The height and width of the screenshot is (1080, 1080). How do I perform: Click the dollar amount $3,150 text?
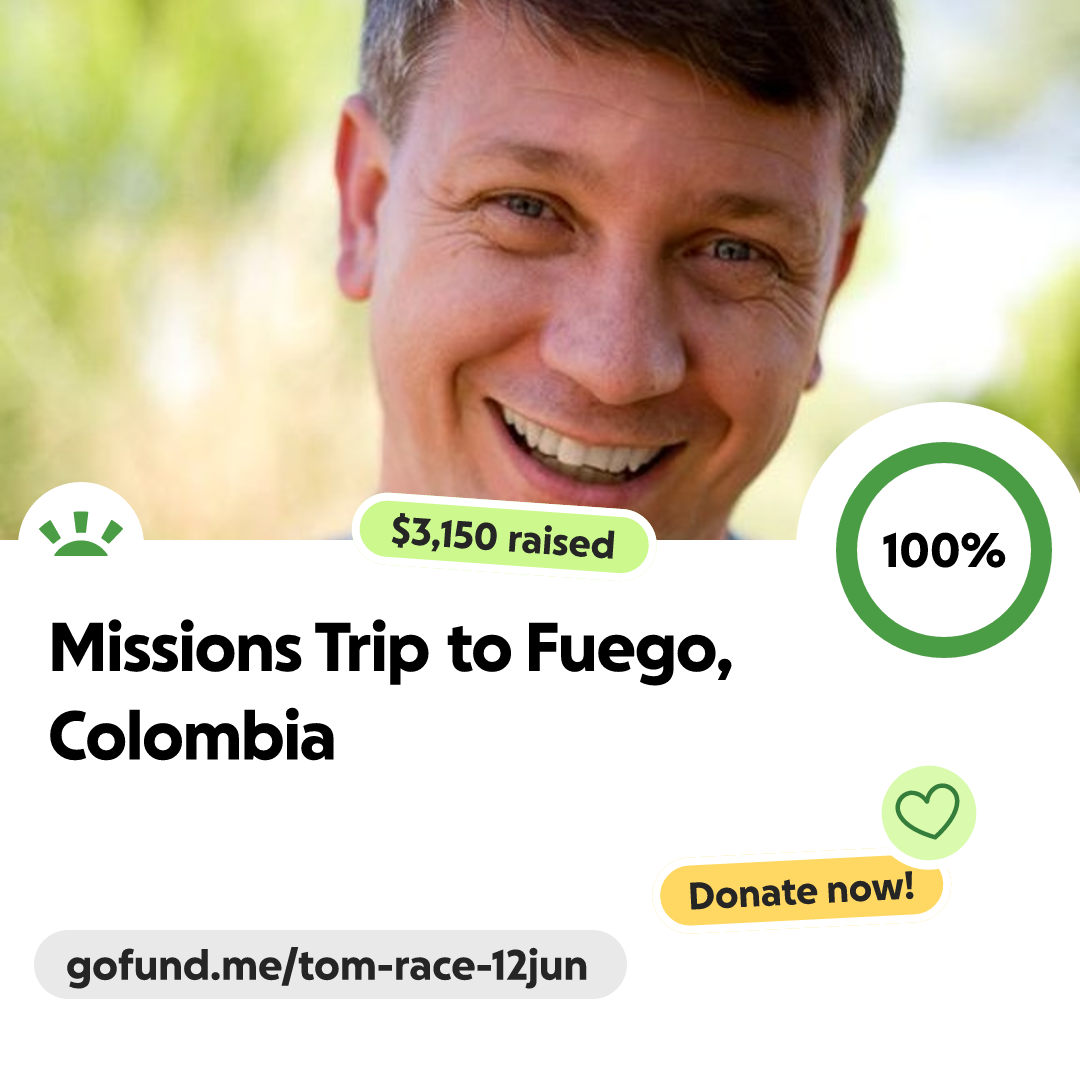click(x=444, y=533)
